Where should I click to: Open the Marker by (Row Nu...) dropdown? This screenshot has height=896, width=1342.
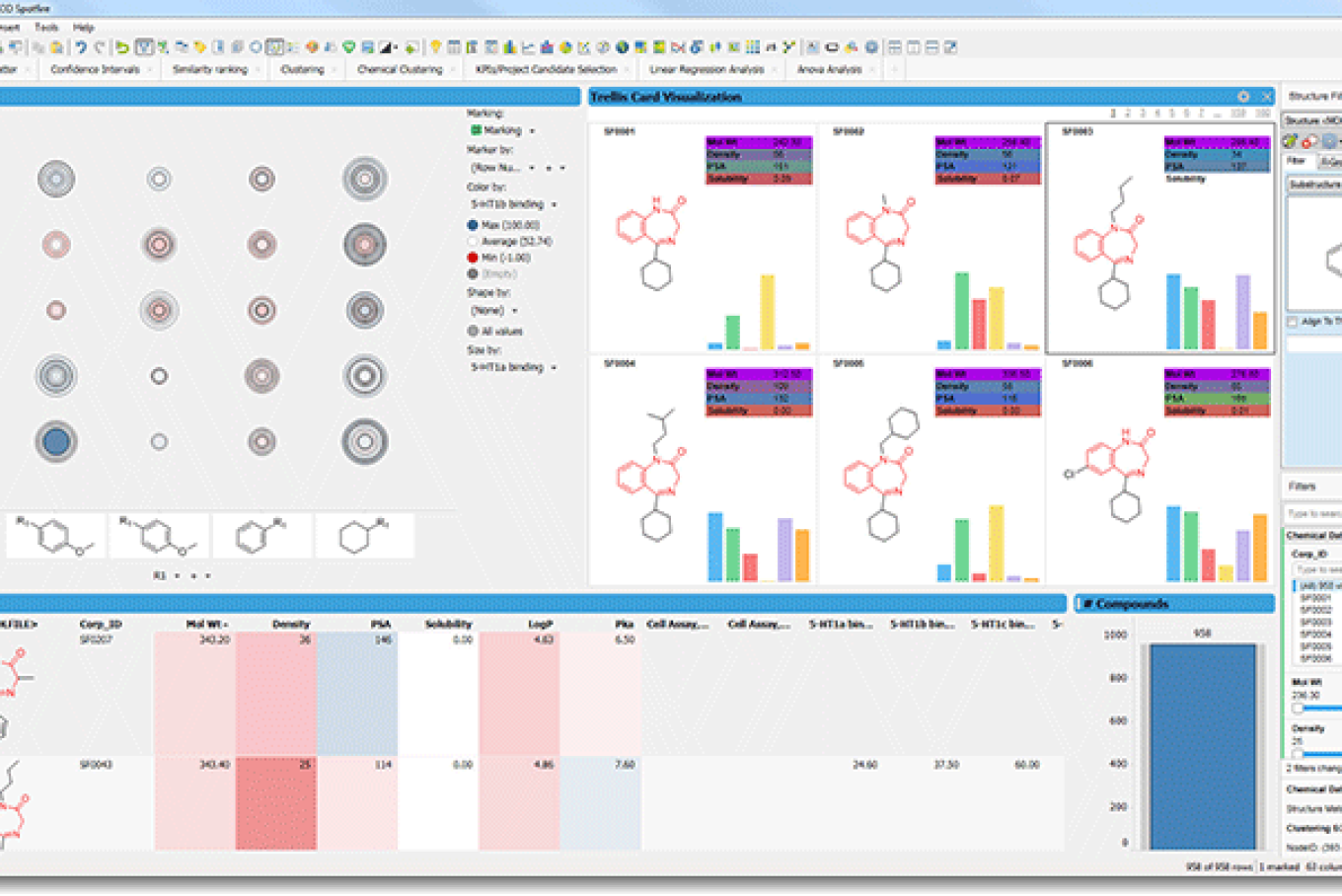click(532, 168)
